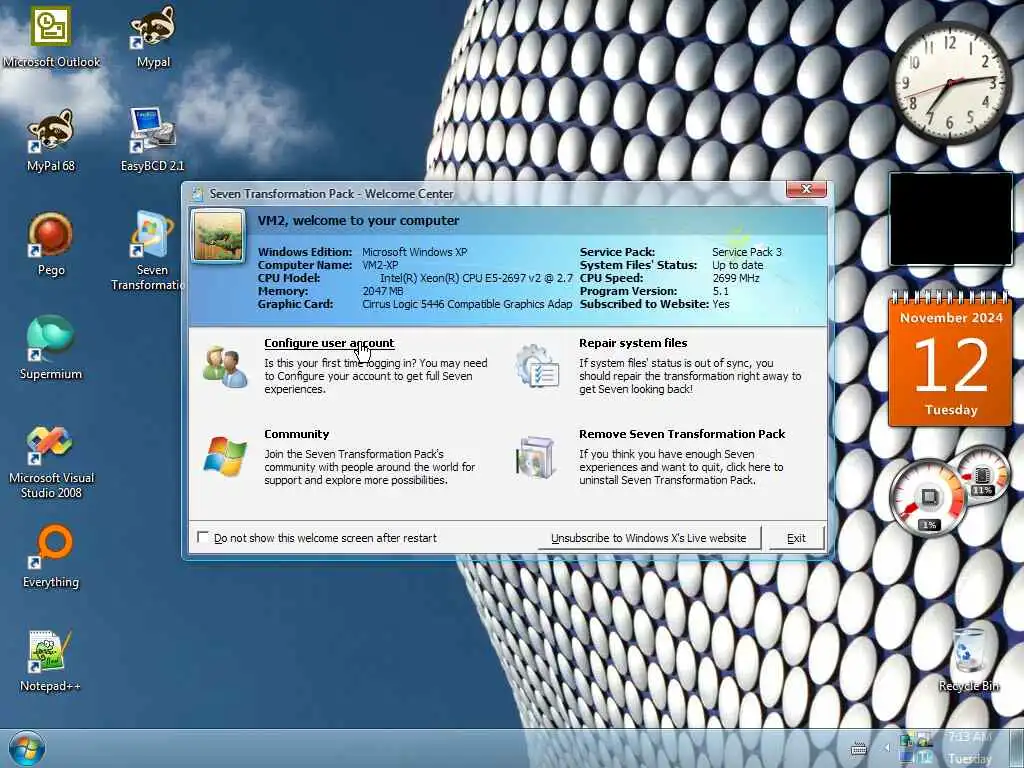The image size is (1024, 768).
Task: Click the 'Microsoft Windows XP' edition value
Action: click(415, 252)
